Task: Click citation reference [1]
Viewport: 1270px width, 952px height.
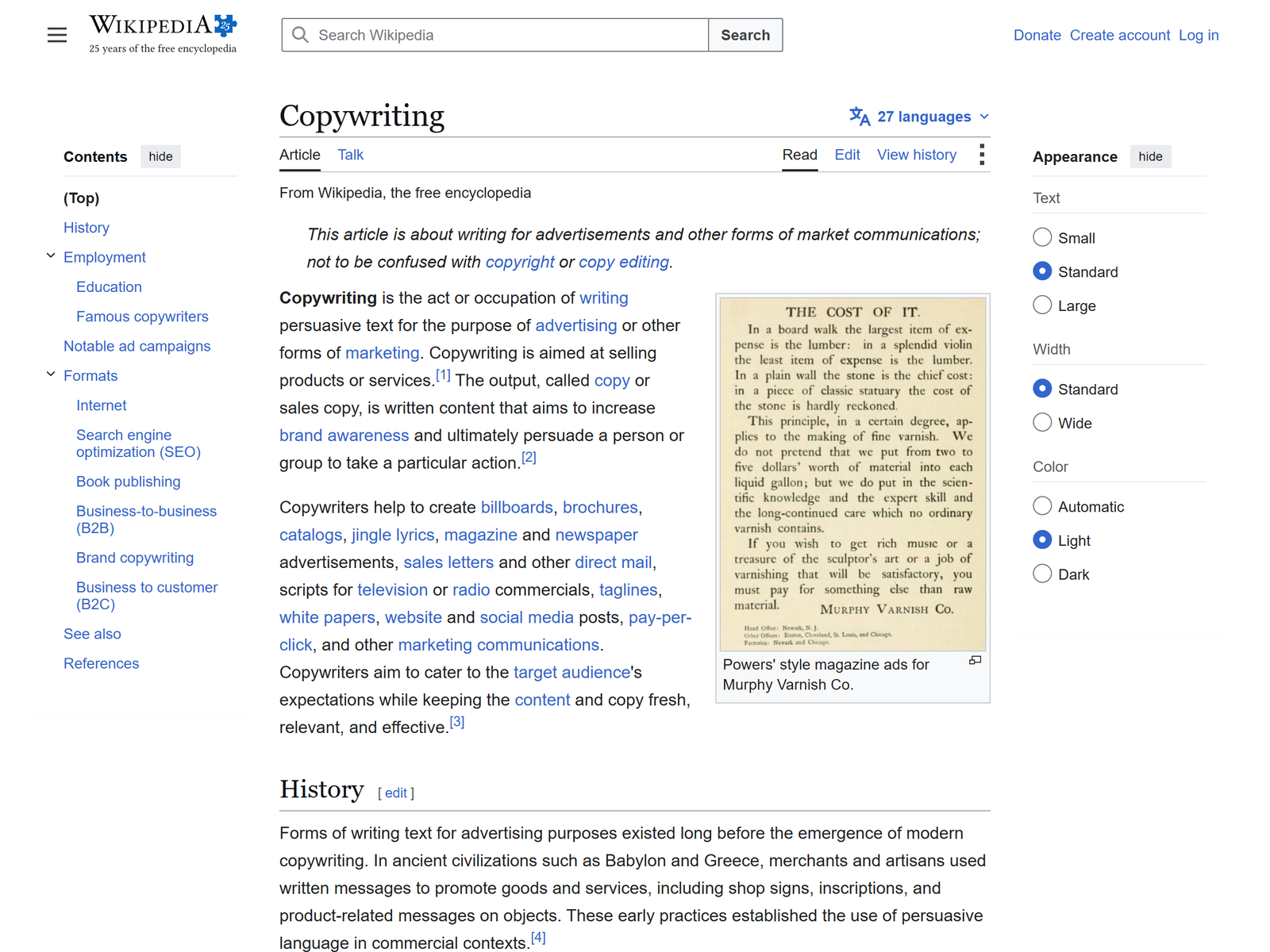Action: [x=443, y=375]
